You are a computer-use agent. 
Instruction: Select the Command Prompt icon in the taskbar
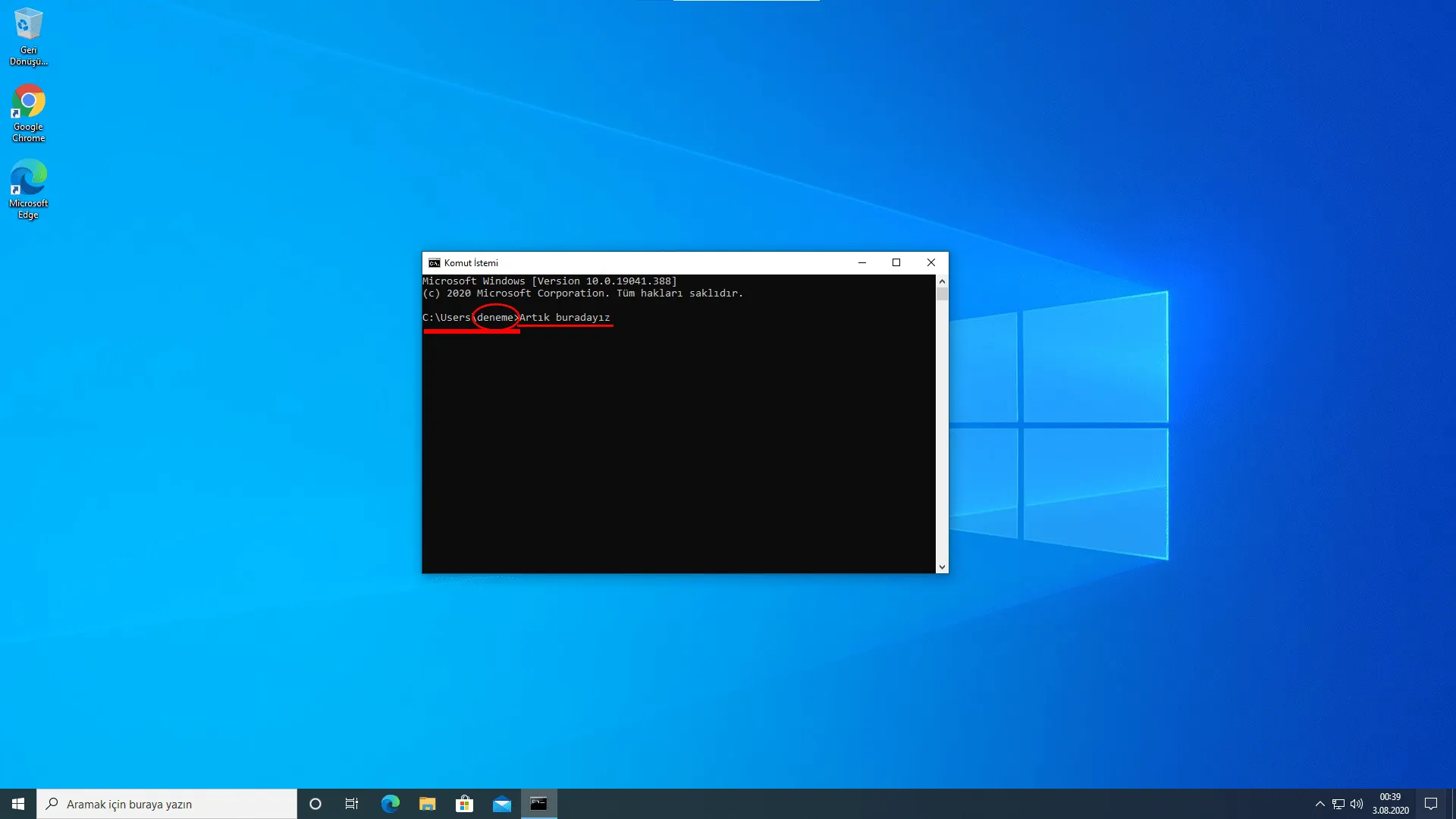point(539,803)
